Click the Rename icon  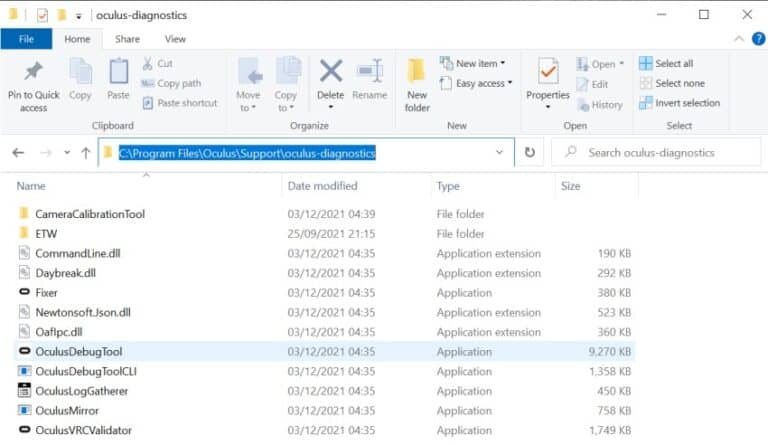(x=370, y=71)
